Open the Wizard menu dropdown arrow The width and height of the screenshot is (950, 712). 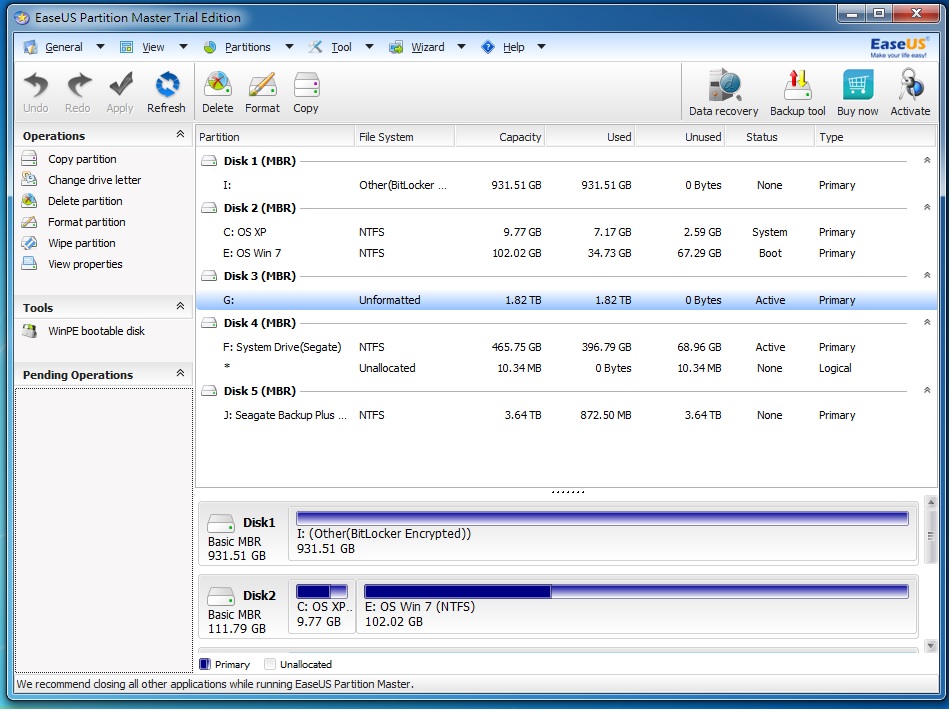coord(462,47)
